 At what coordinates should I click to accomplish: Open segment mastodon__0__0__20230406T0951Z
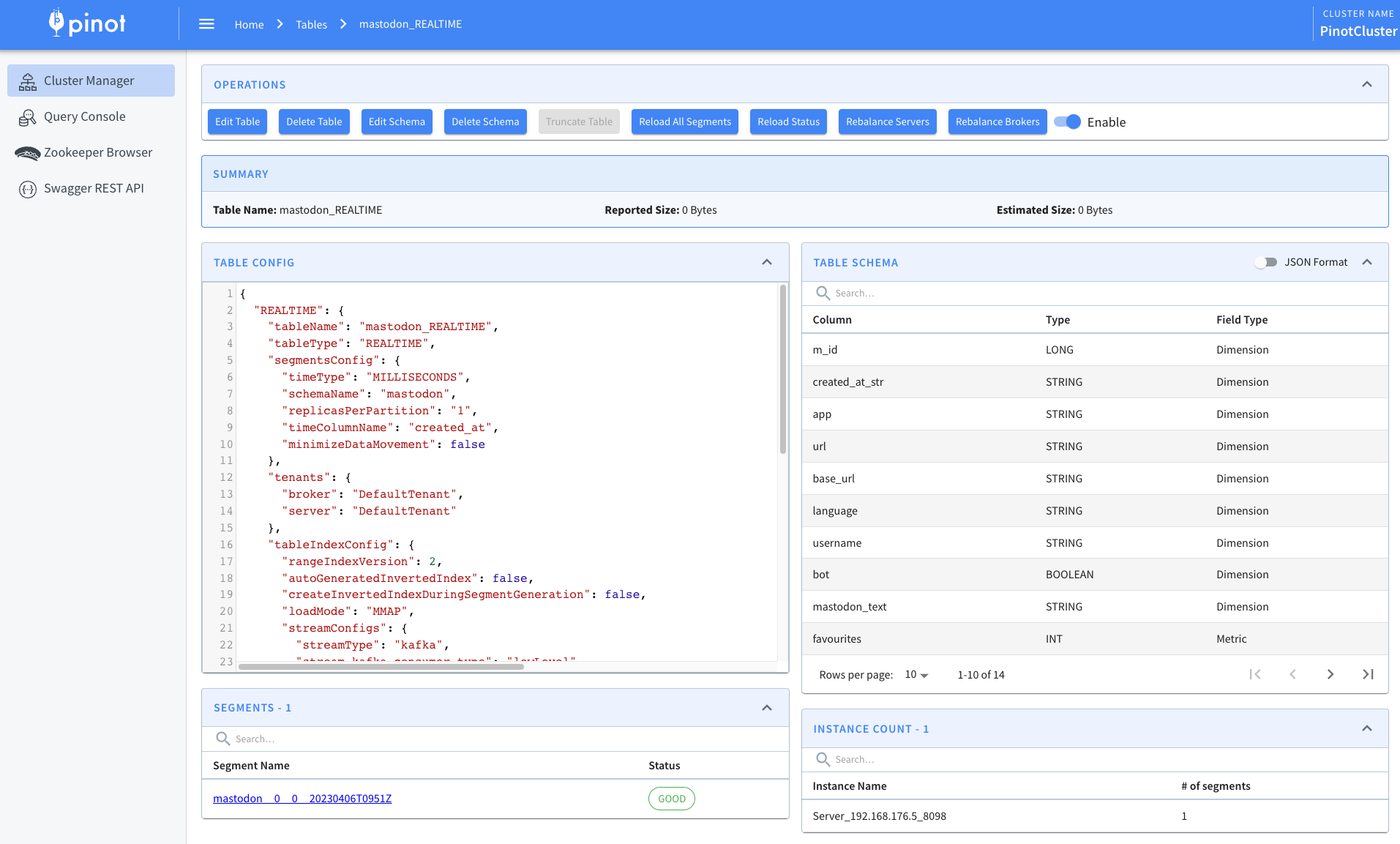coord(302,798)
